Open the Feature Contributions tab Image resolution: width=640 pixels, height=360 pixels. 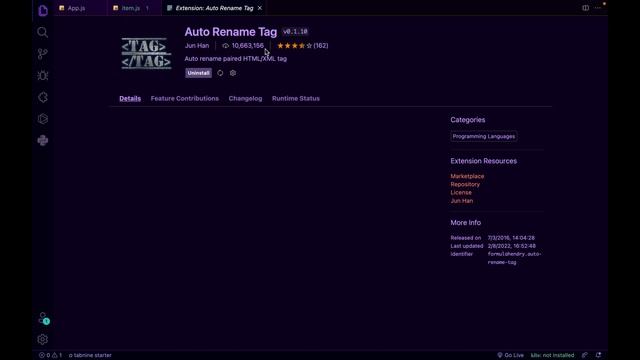(184, 98)
